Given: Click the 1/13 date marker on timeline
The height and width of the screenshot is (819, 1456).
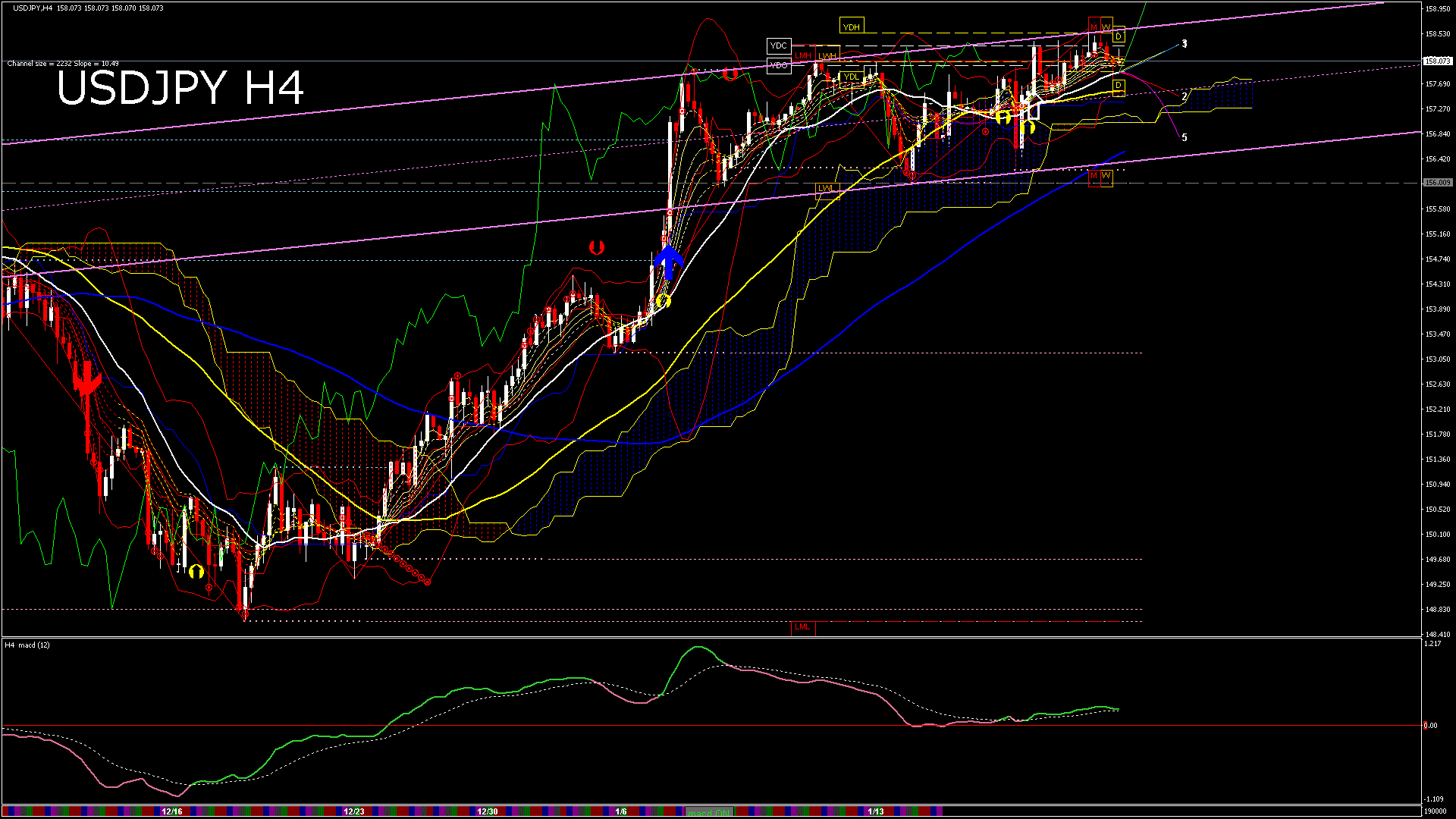Looking at the screenshot, I should [x=876, y=811].
